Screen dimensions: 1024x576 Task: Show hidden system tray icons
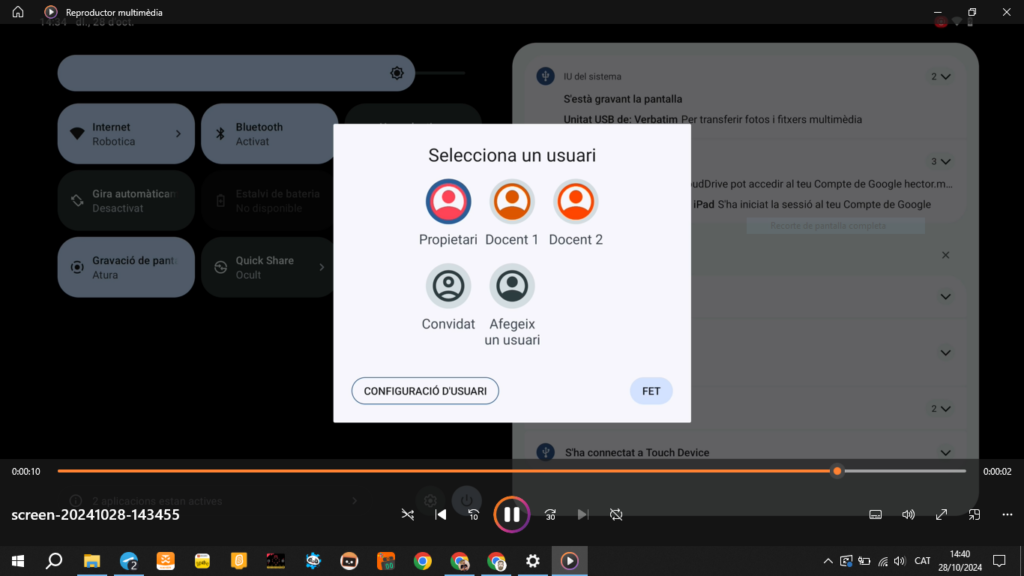pyautogui.click(x=827, y=561)
